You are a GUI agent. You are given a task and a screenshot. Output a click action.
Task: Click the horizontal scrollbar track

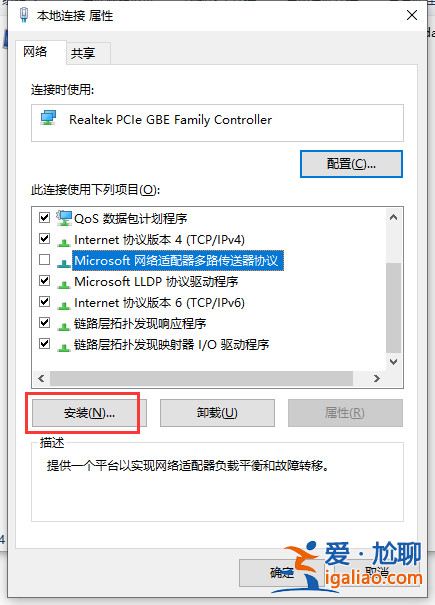point(201,379)
